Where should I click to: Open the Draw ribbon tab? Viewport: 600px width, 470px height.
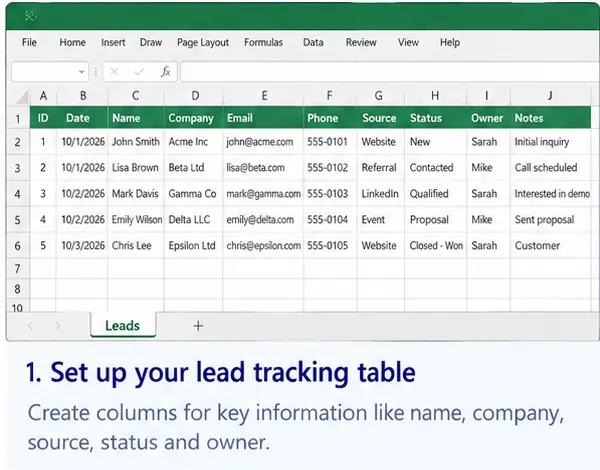tap(151, 42)
